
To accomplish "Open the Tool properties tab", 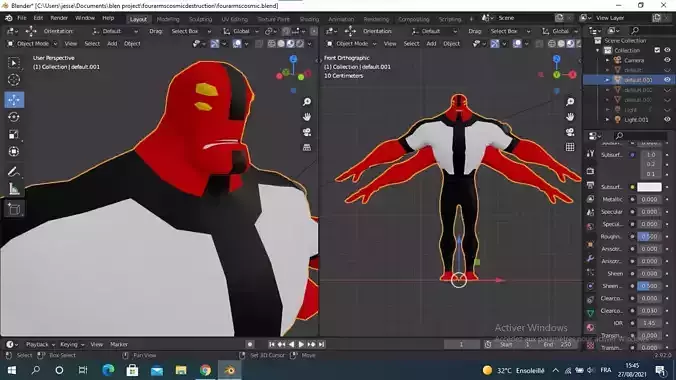I will (590, 154).
